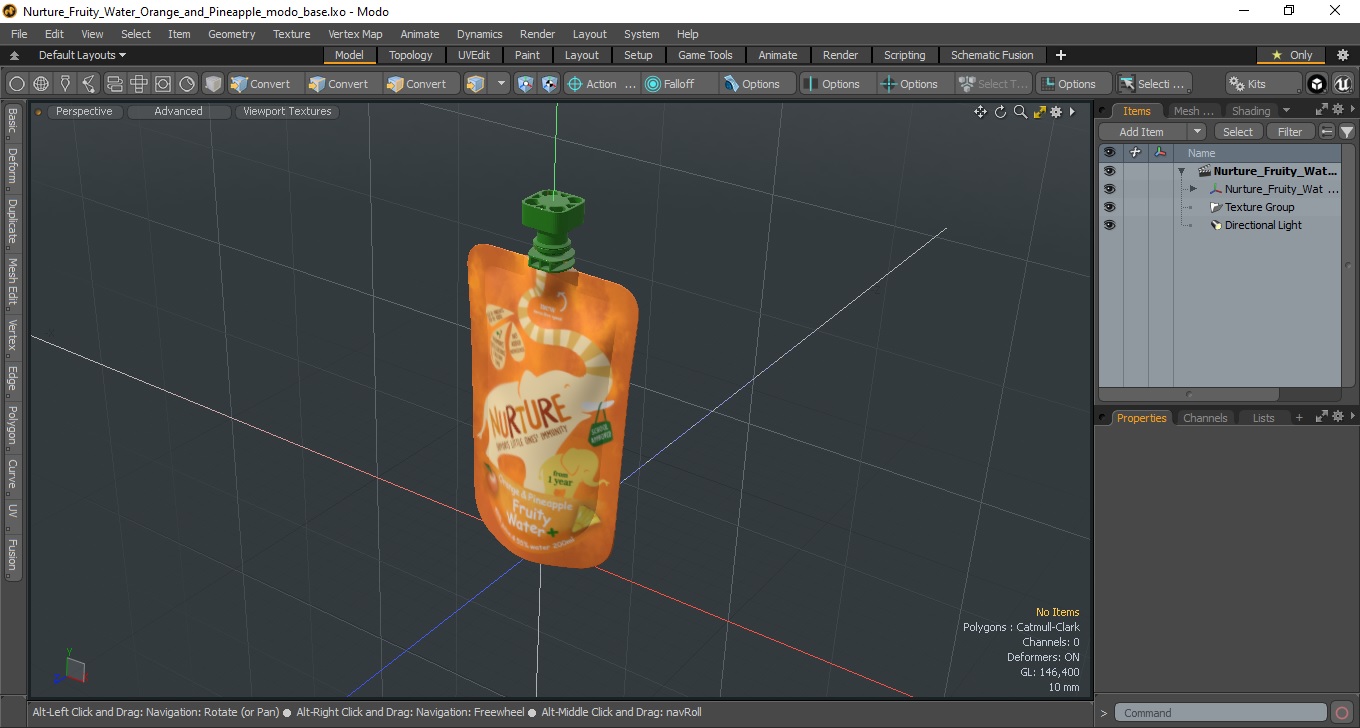Open the Perspective view dropdown
This screenshot has width=1360, height=728.
click(x=84, y=112)
